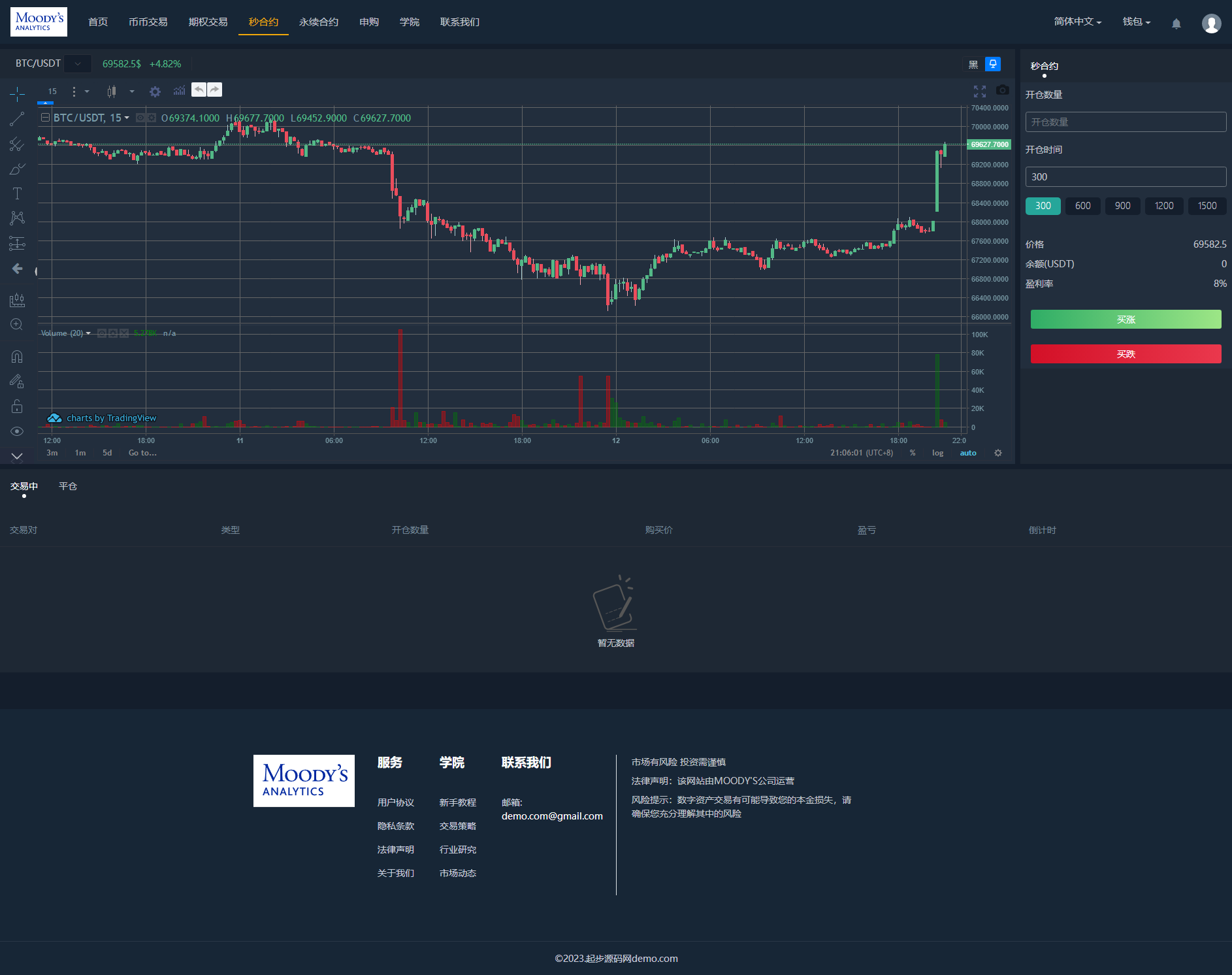Open the notification bell
Screen dimensions: 1232x975
coord(1176,24)
